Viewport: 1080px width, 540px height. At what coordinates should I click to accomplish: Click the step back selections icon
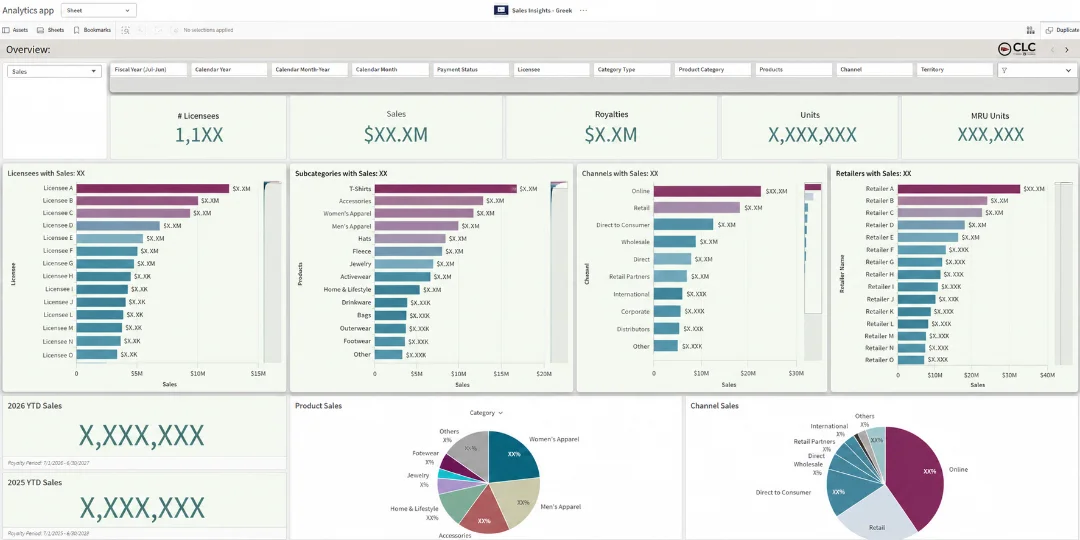(x=141, y=30)
